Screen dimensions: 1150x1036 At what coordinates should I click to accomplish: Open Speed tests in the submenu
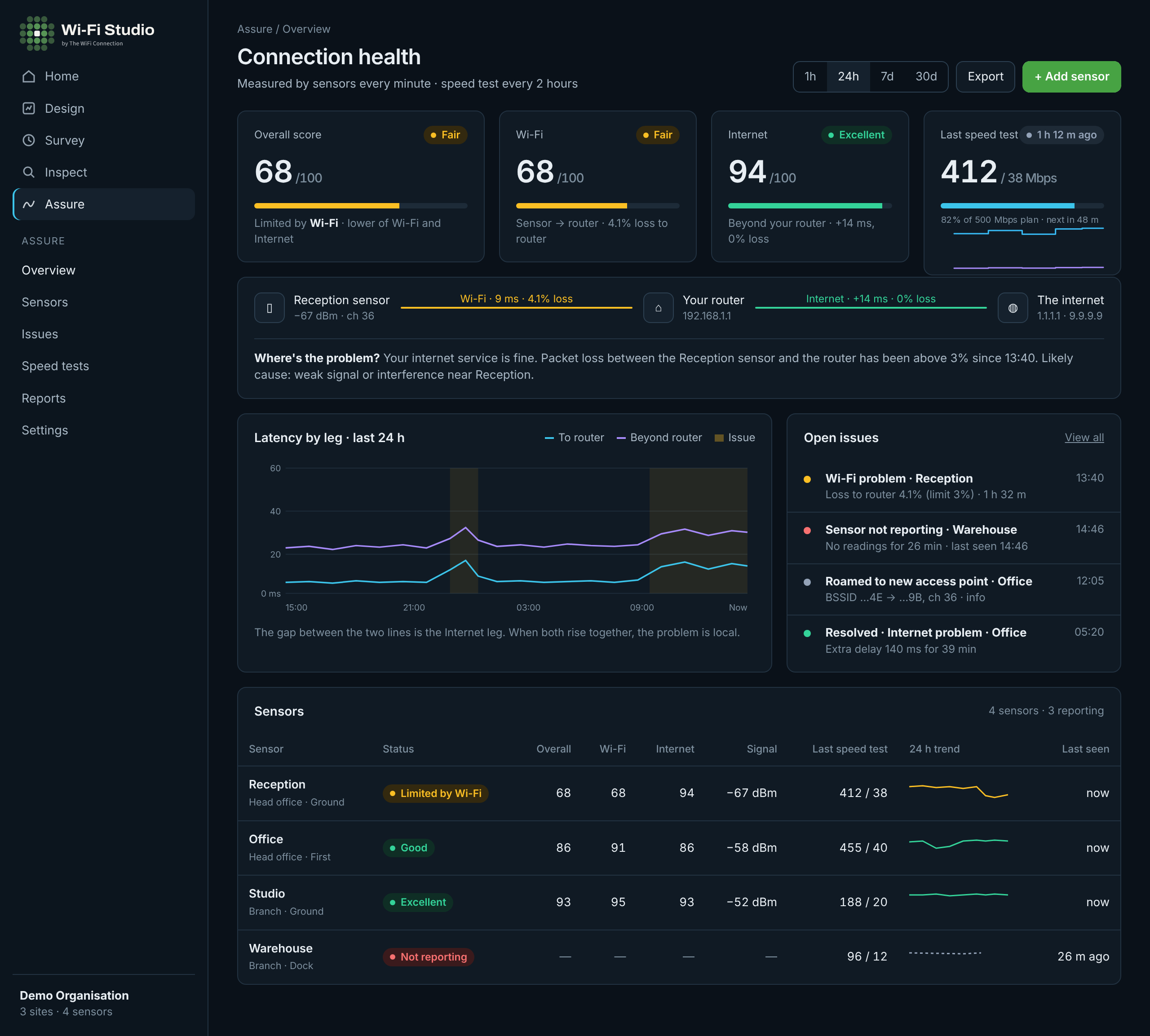(55, 366)
